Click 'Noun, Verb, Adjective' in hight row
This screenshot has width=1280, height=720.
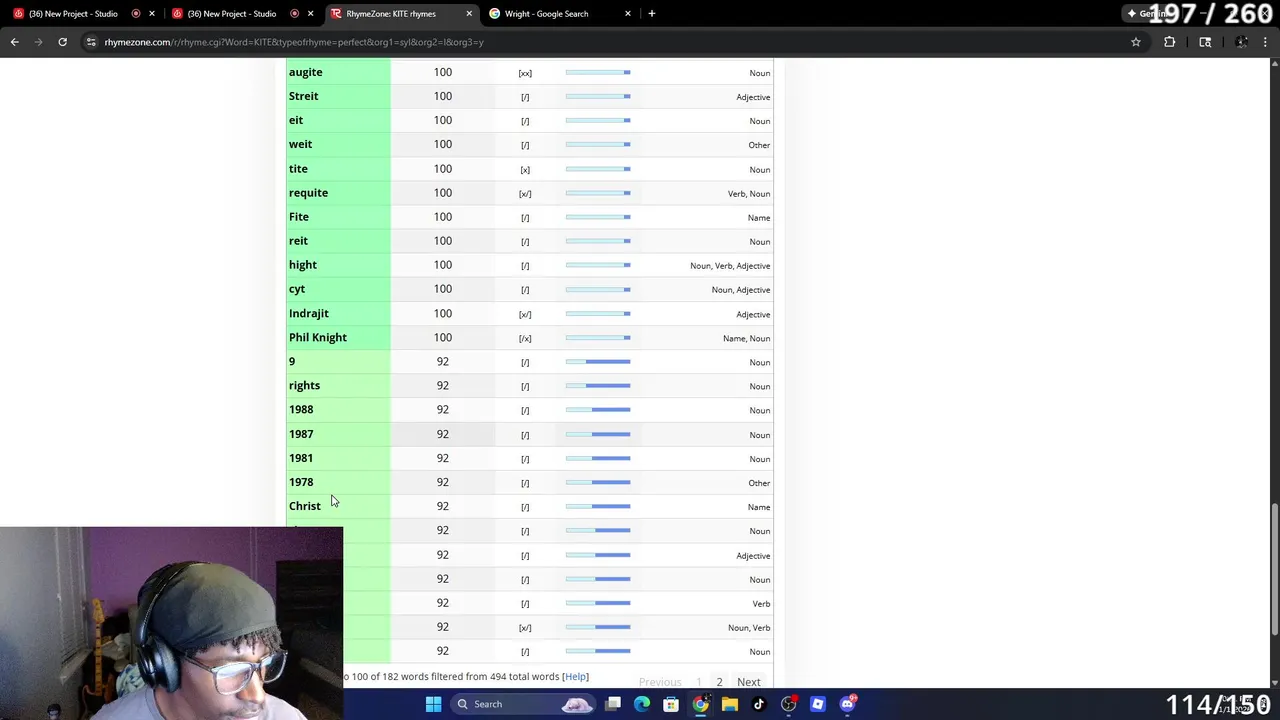[x=730, y=266]
